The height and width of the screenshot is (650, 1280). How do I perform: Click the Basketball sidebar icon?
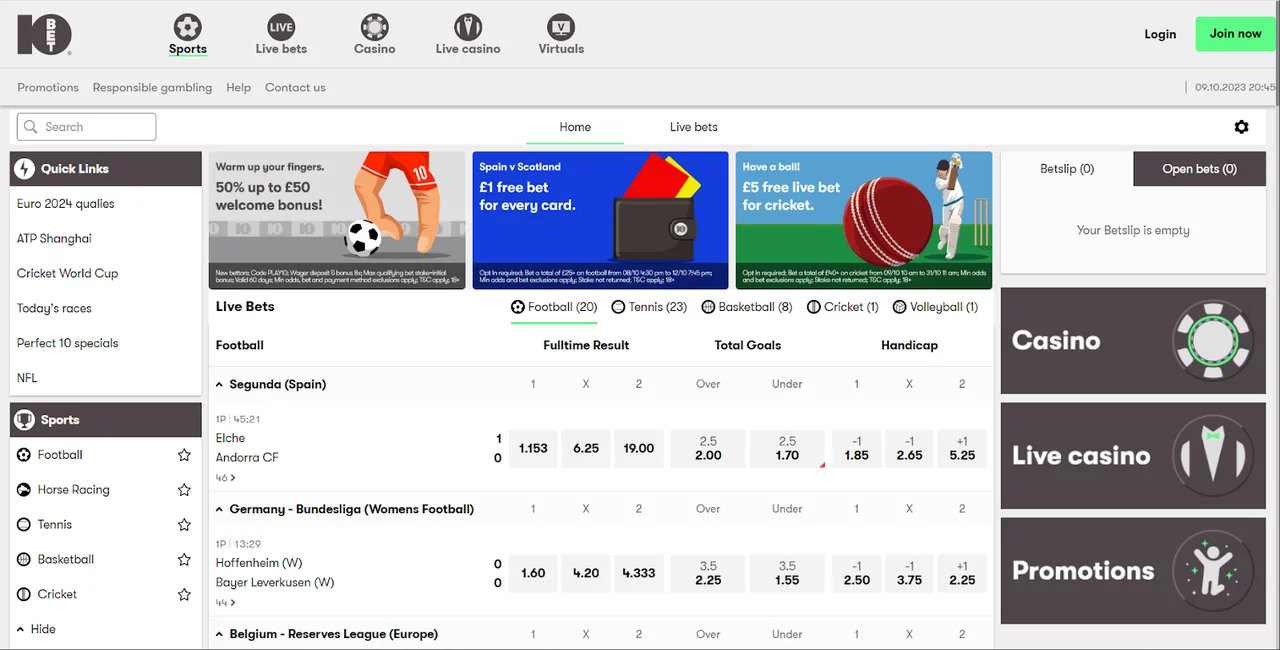coord(24,560)
